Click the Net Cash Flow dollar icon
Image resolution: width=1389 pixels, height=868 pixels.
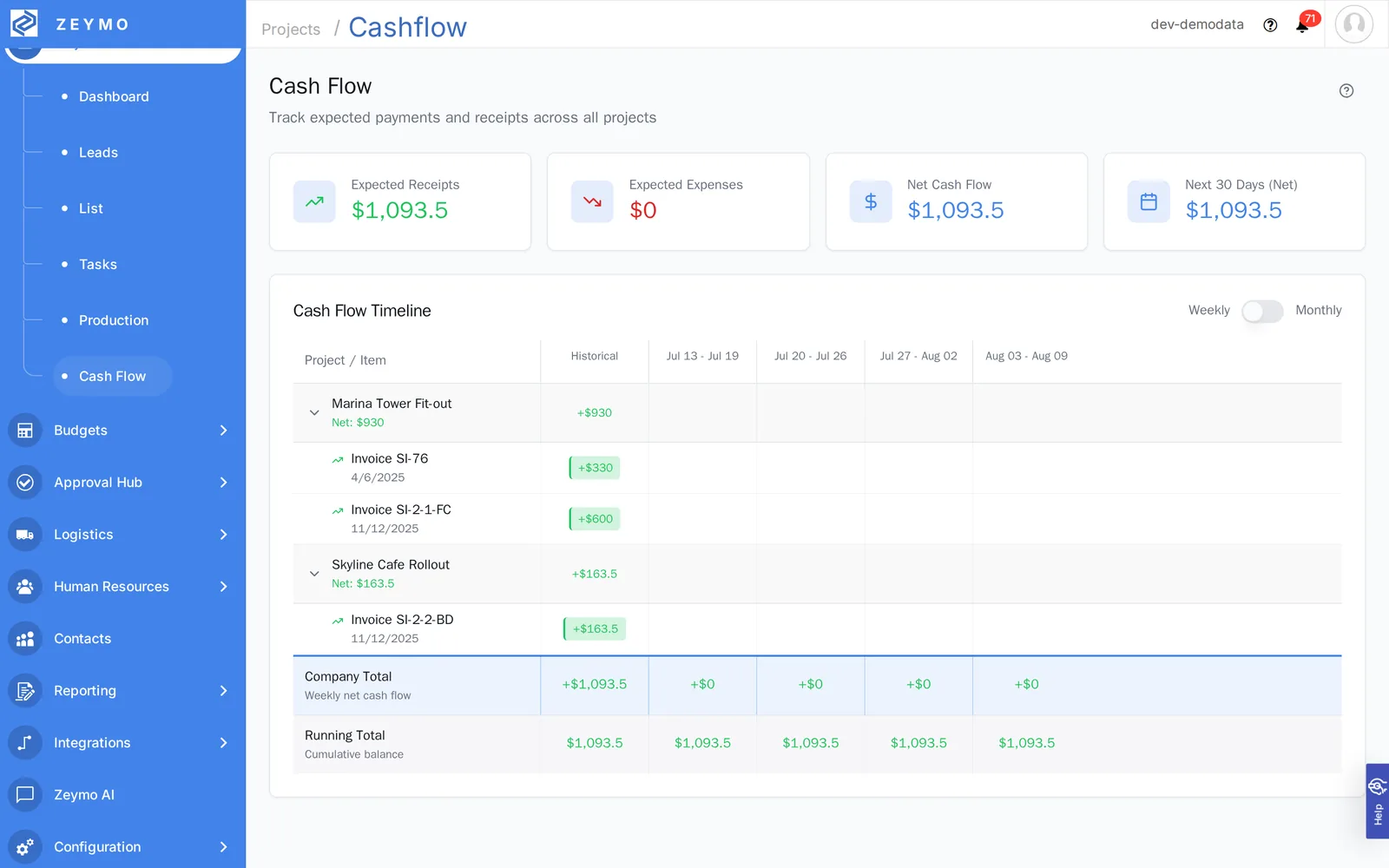tap(871, 201)
